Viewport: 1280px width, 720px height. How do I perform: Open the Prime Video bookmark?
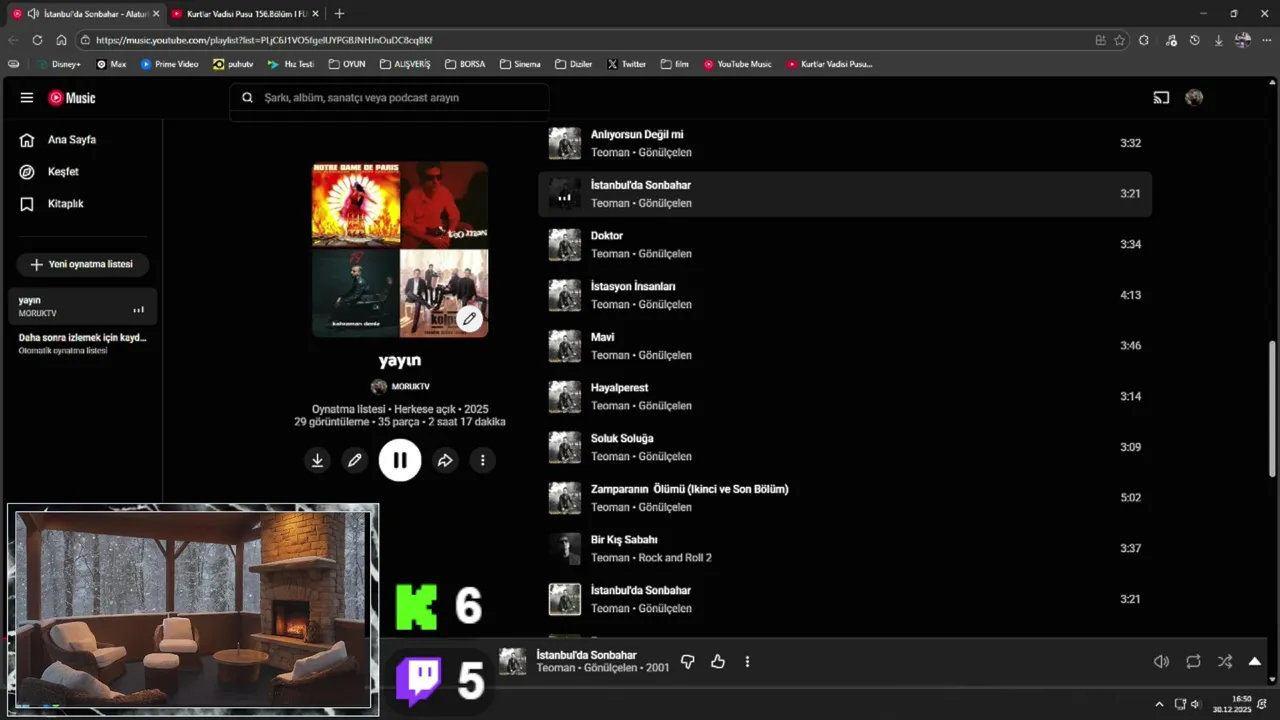(x=169, y=64)
